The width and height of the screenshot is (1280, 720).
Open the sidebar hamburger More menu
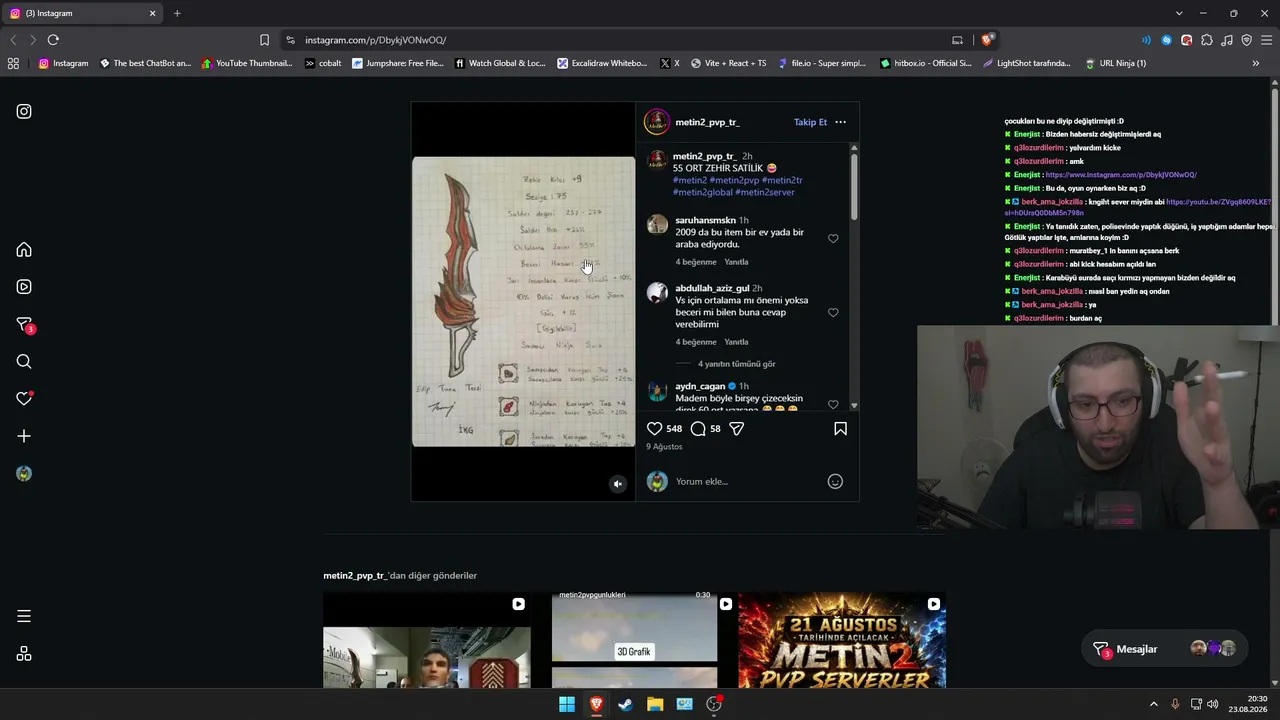click(24, 616)
